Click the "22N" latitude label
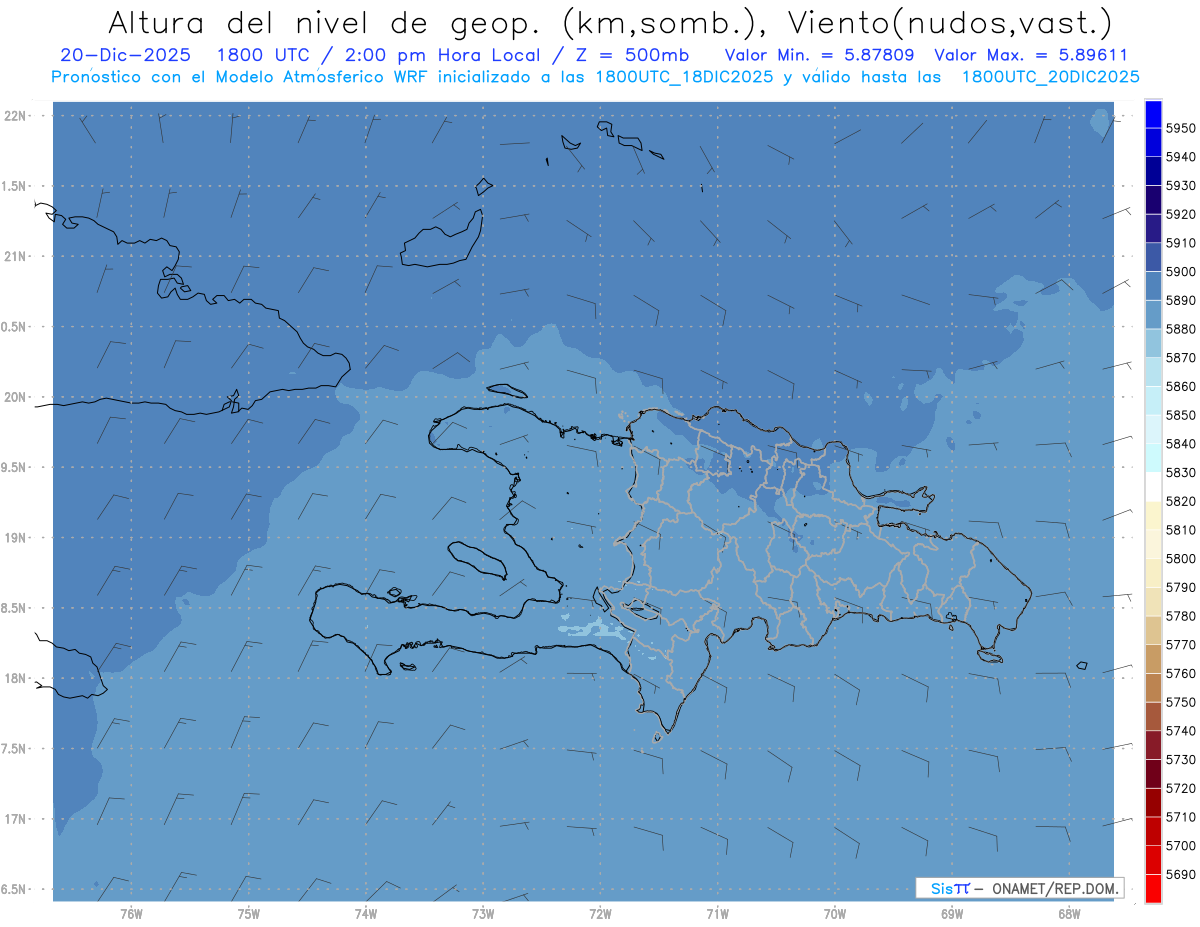1200x927 pixels. click(15, 115)
